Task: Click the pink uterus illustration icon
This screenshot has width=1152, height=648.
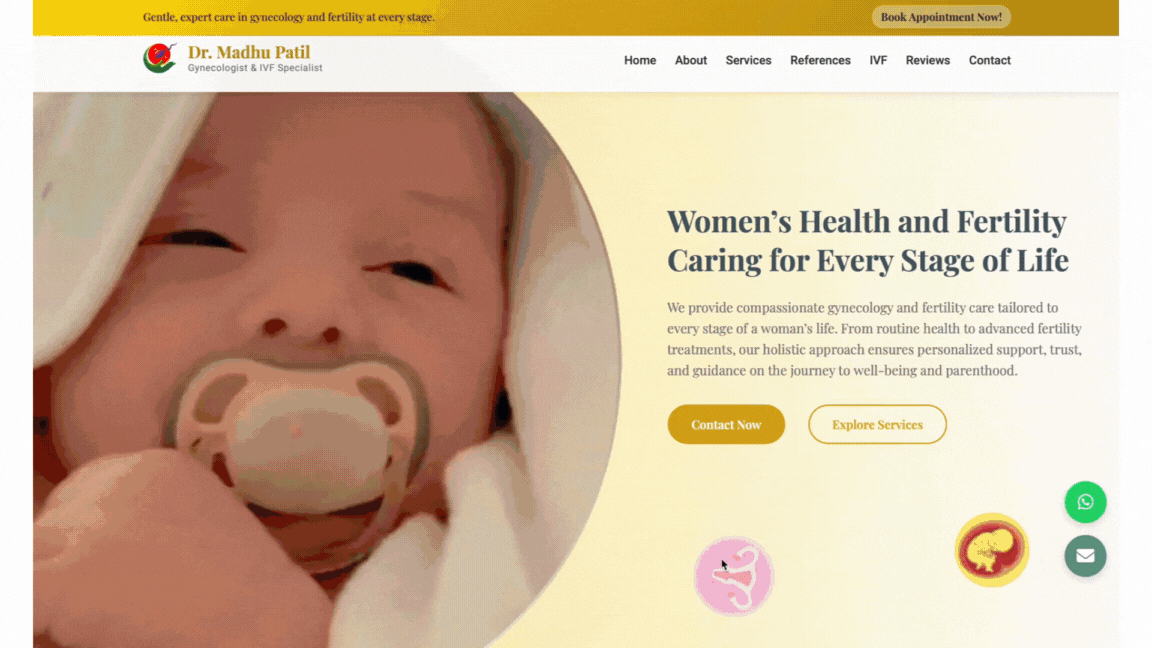Action: click(x=734, y=576)
